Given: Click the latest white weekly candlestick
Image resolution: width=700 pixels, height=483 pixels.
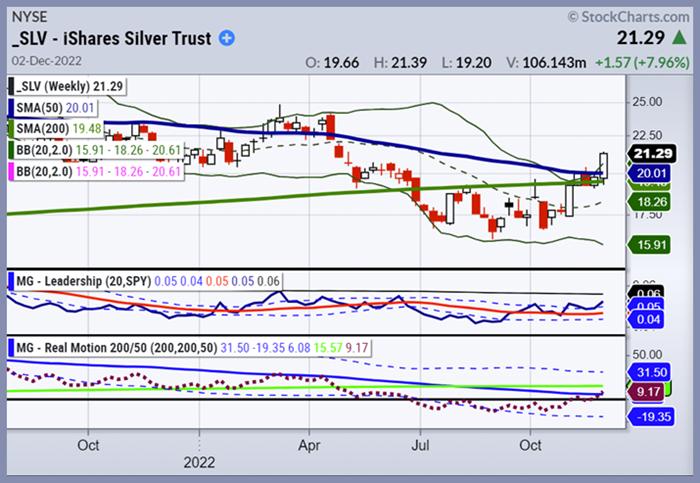Looking at the screenshot, I should tap(604, 166).
